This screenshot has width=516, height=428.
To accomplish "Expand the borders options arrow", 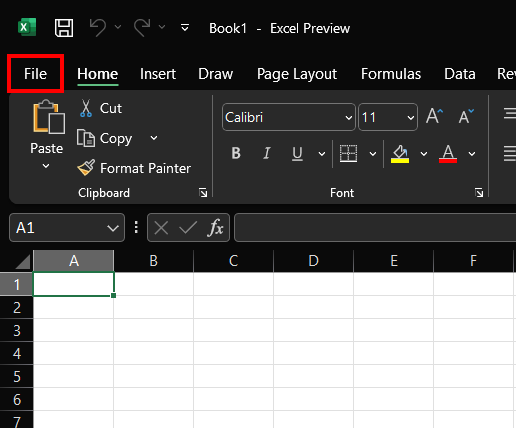I will pyautogui.click(x=373, y=154).
